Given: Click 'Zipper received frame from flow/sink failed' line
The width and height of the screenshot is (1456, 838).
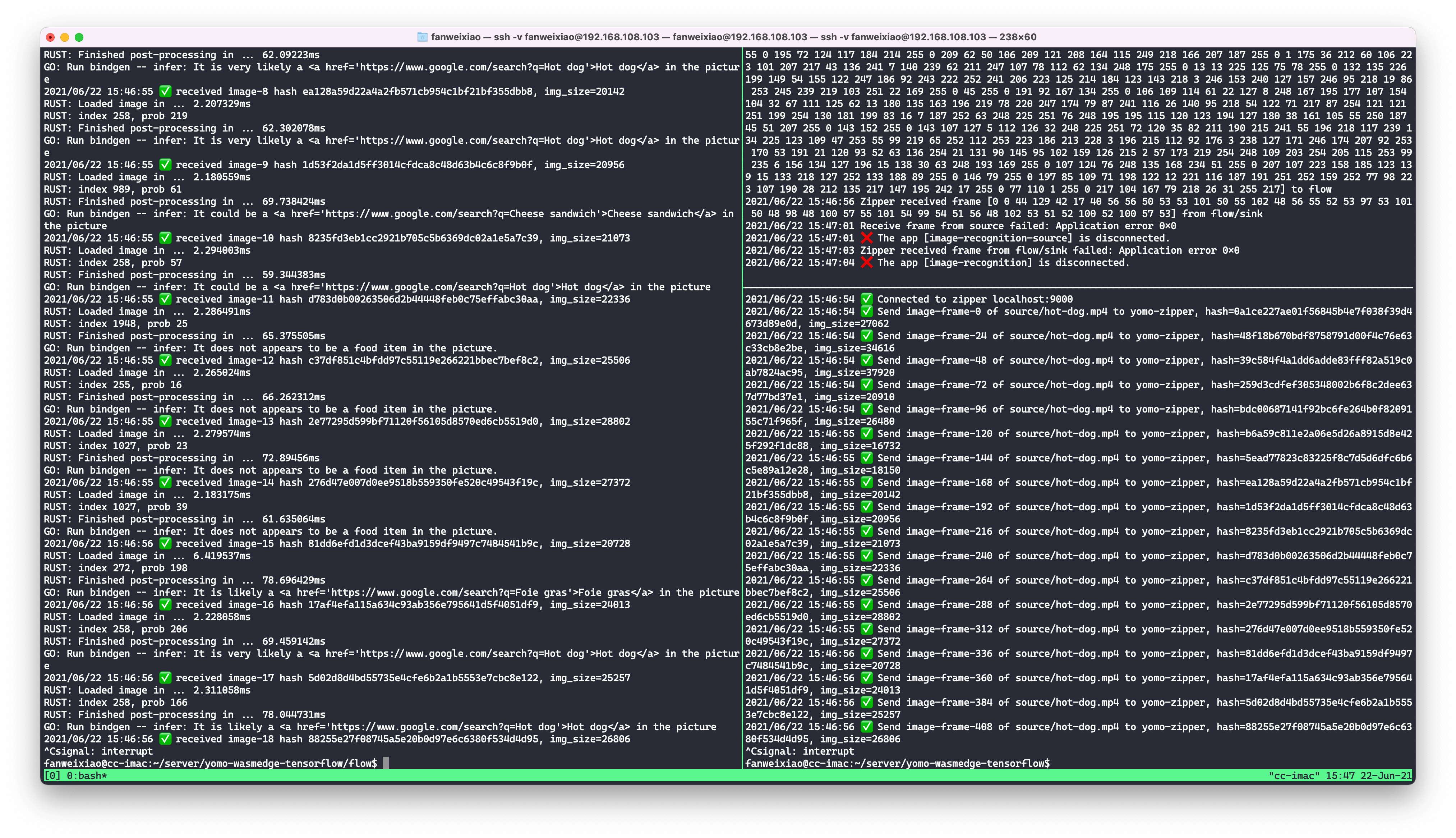Looking at the screenshot, I should click(992, 250).
